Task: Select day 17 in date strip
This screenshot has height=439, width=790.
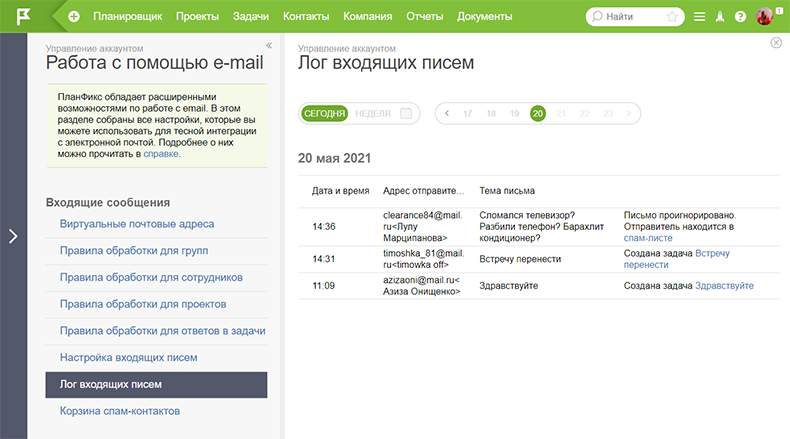Action: (468, 113)
